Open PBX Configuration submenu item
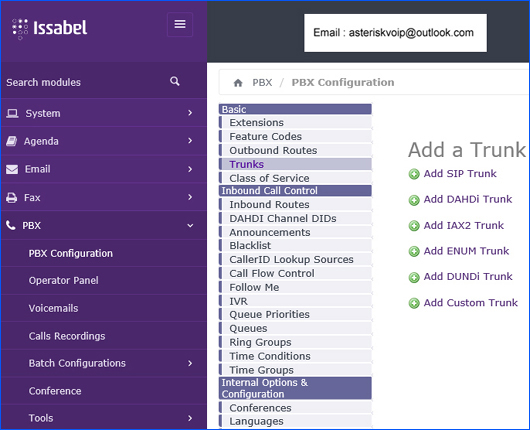Viewport: 530px width, 430px height. coord(103,253)
